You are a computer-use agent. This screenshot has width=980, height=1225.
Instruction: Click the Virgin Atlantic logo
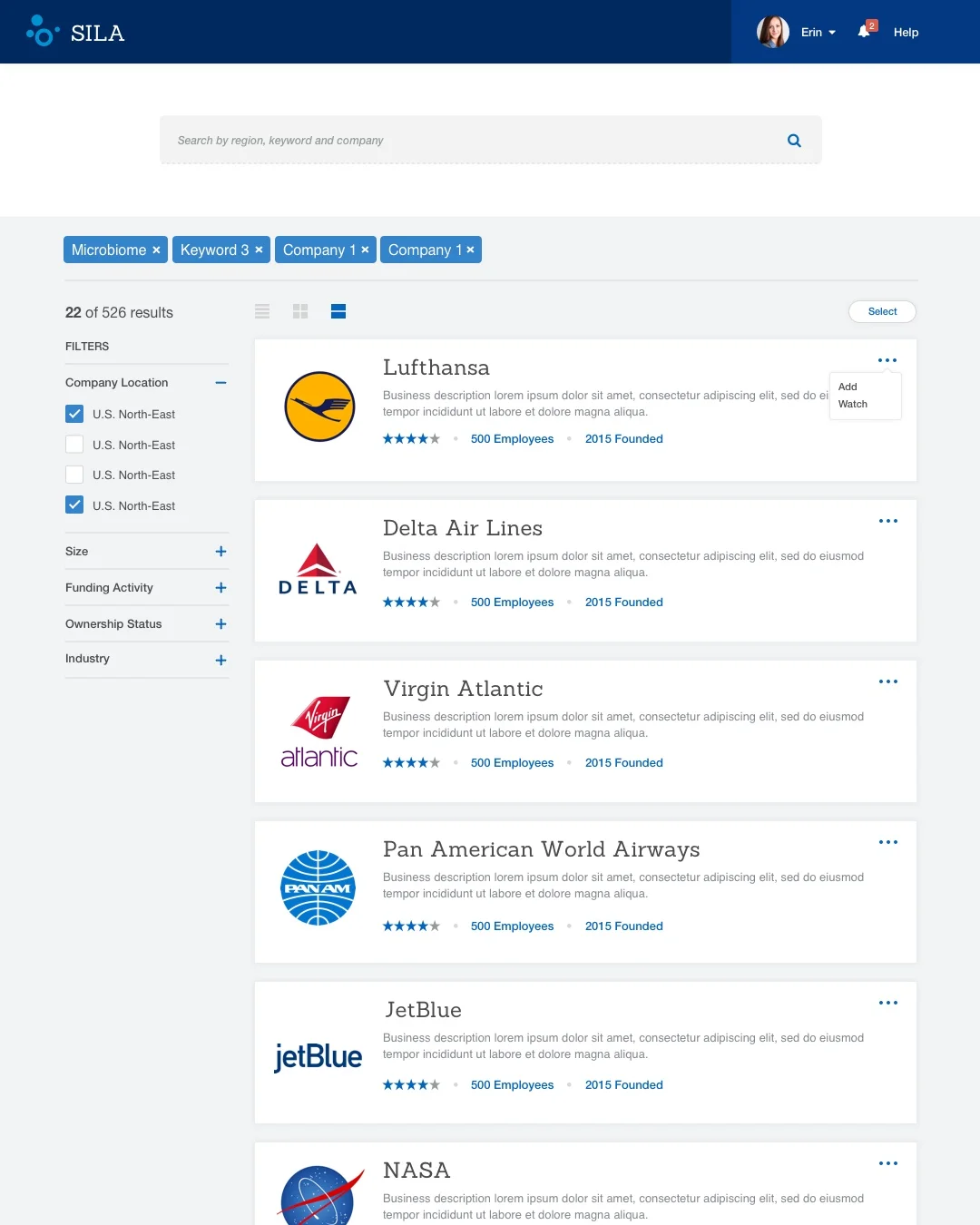(x=319, y=731)
